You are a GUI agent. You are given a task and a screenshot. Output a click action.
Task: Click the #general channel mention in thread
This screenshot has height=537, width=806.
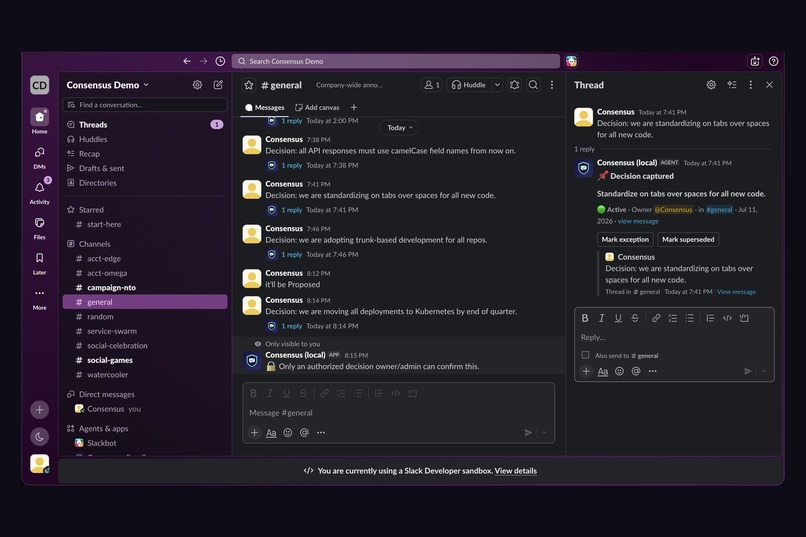click(719, 209)
